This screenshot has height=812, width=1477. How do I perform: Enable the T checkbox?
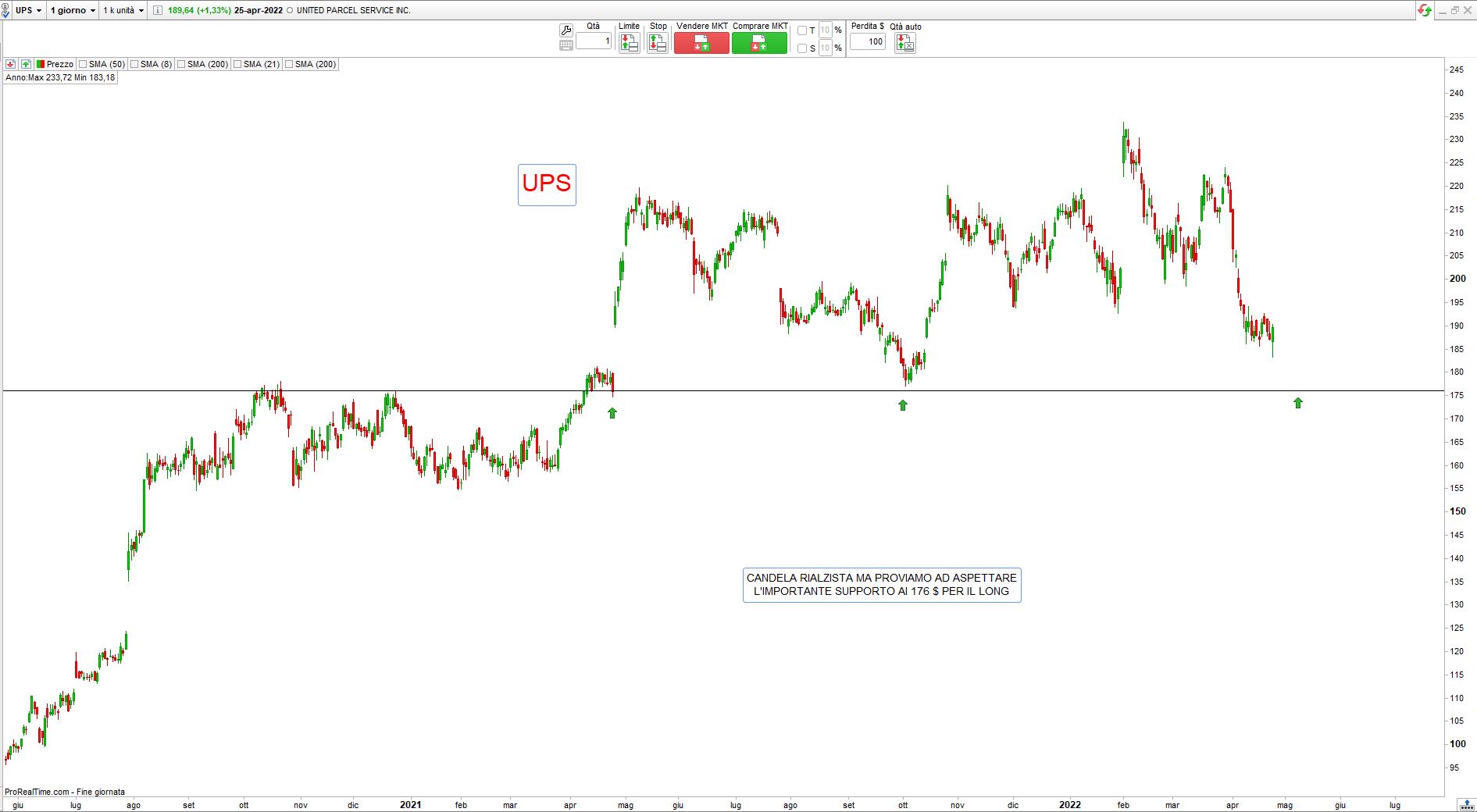pyautogui.click(x=802, y=30)
